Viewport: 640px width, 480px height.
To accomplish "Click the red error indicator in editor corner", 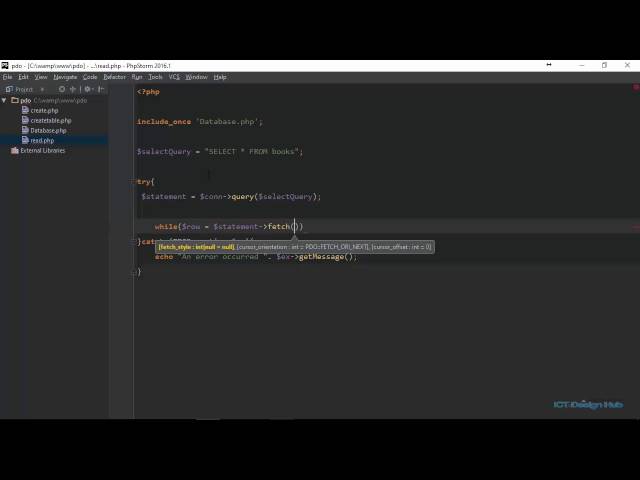I will tap(635, 88).
